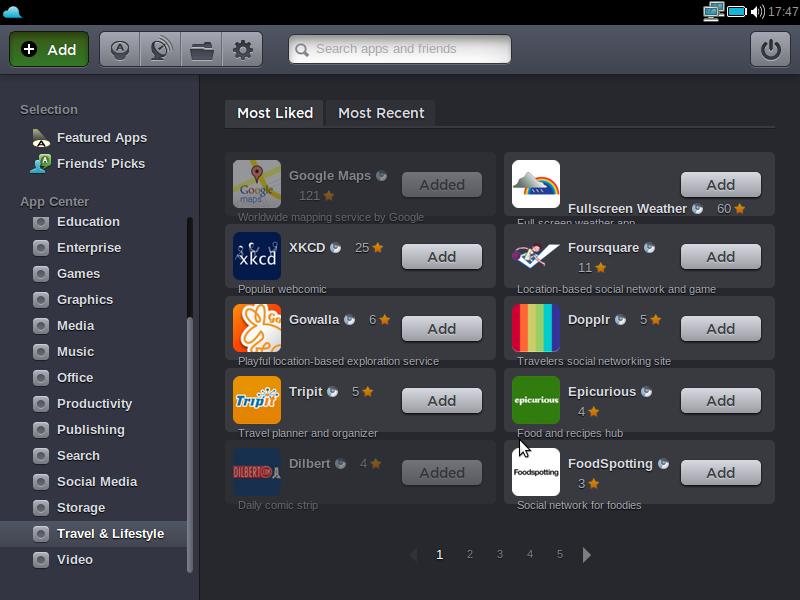Jump to page 3 of results

coord(499,554)
